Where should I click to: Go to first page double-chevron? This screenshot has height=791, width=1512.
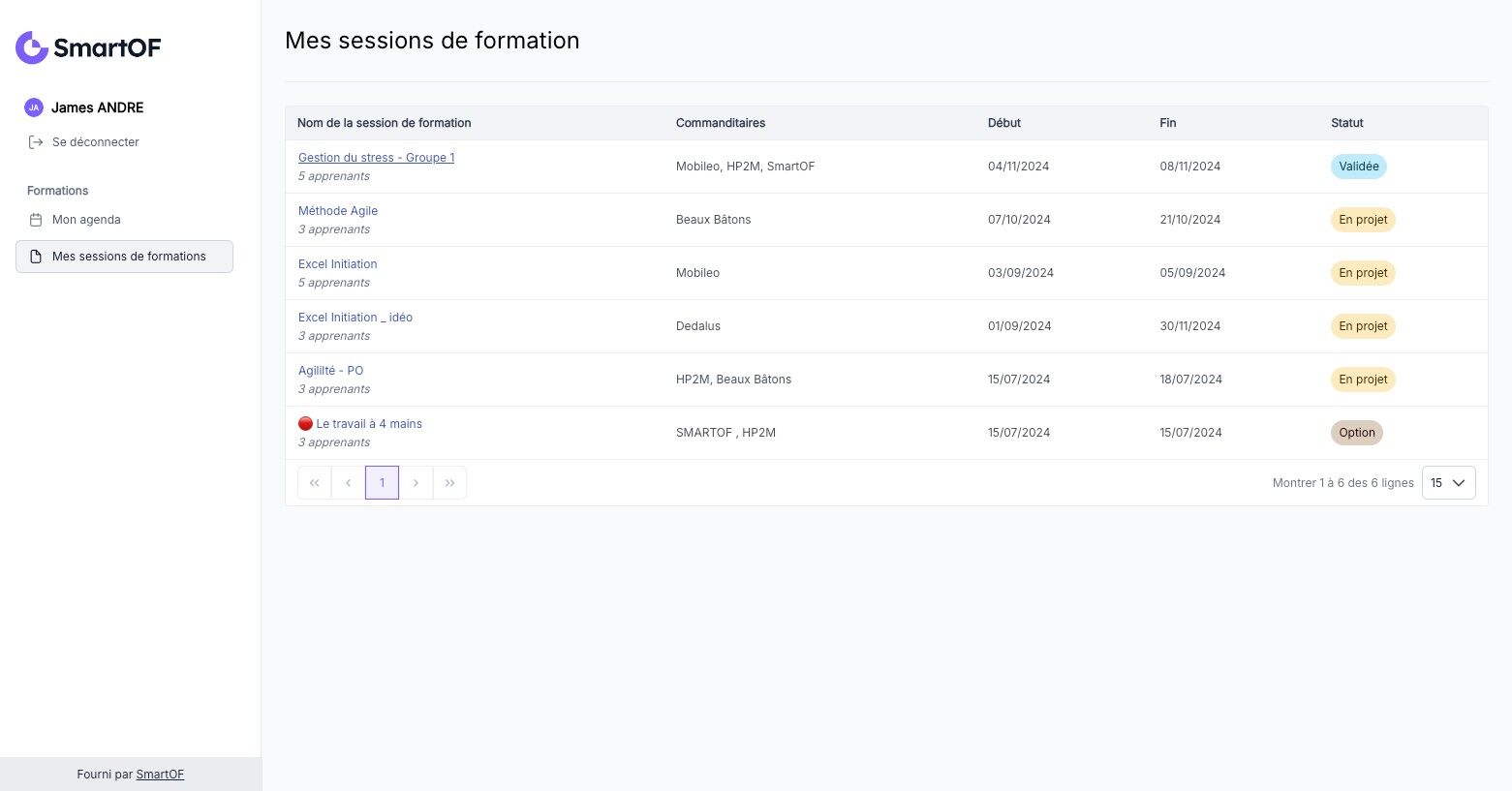[x=314, y=483]
